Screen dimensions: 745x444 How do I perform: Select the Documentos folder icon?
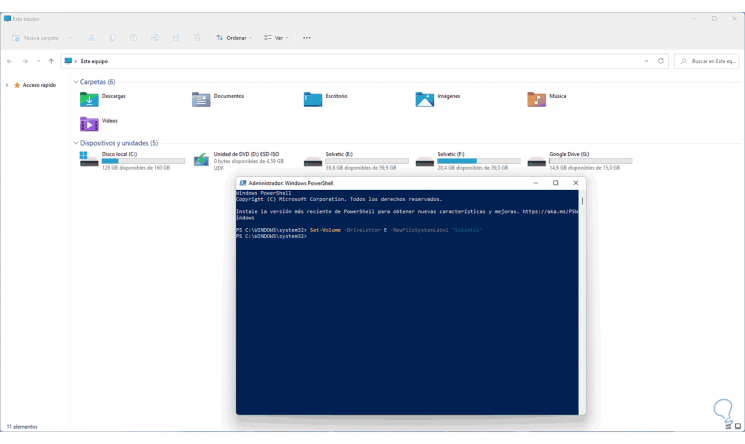[x=201, y=99]
